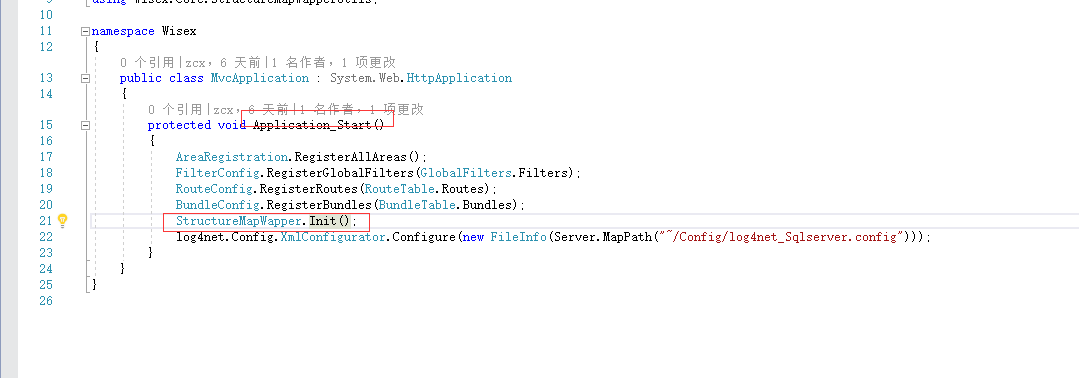This screenshot has width=1079, height=378.
Task: Collapse the MvcApplication class block
Action: (x=85, y=78)
